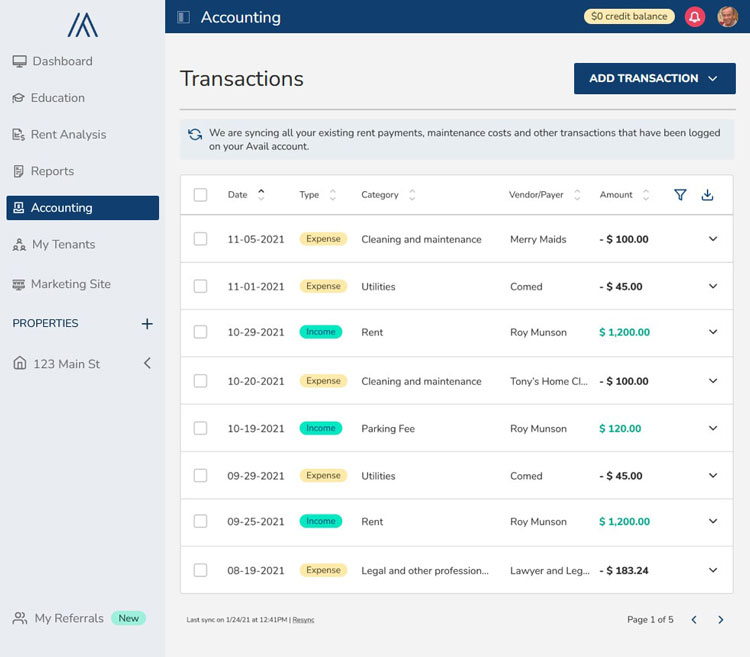The image size is (750, 657).
Task: Click the New badge beside My Referrals
Action: 128,618
